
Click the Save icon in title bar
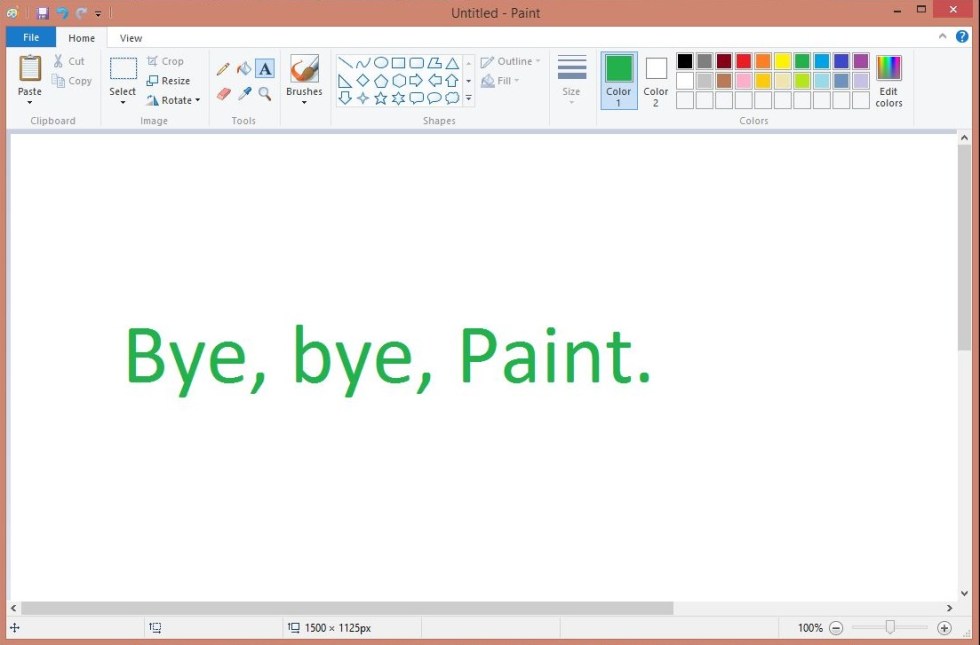click(43, 13)
